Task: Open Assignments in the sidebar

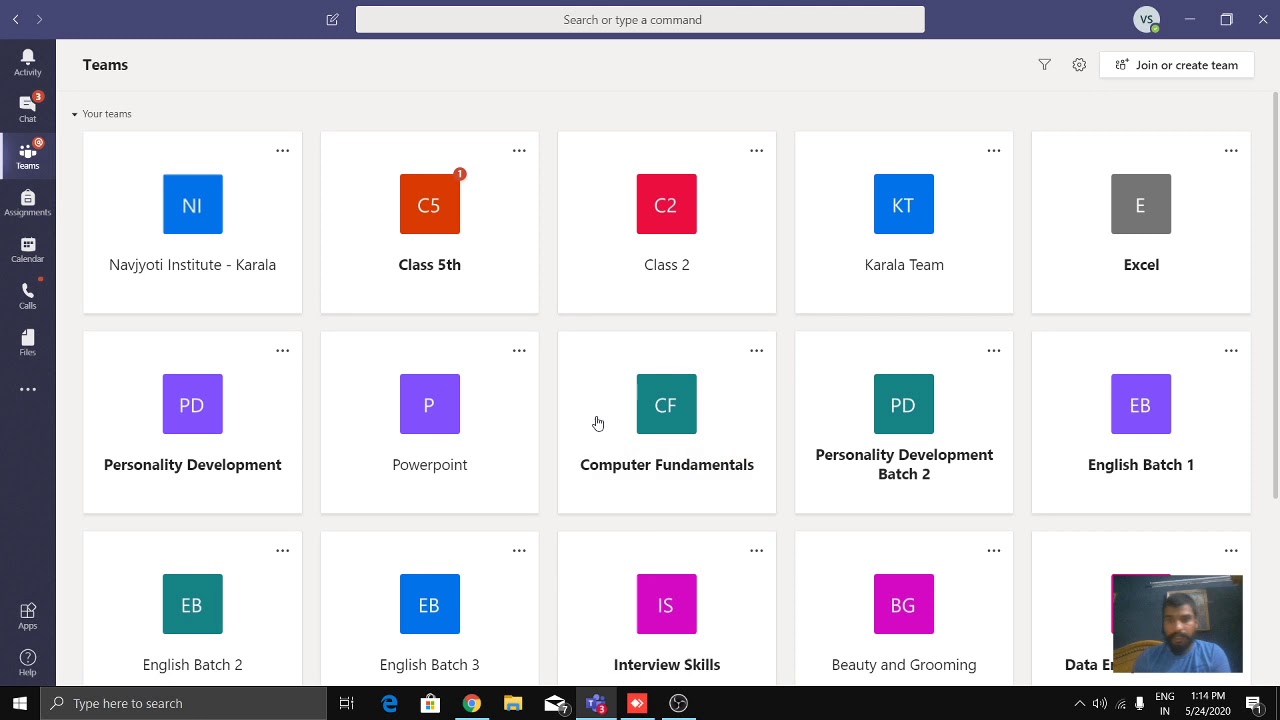Action: tap(28, 202)
